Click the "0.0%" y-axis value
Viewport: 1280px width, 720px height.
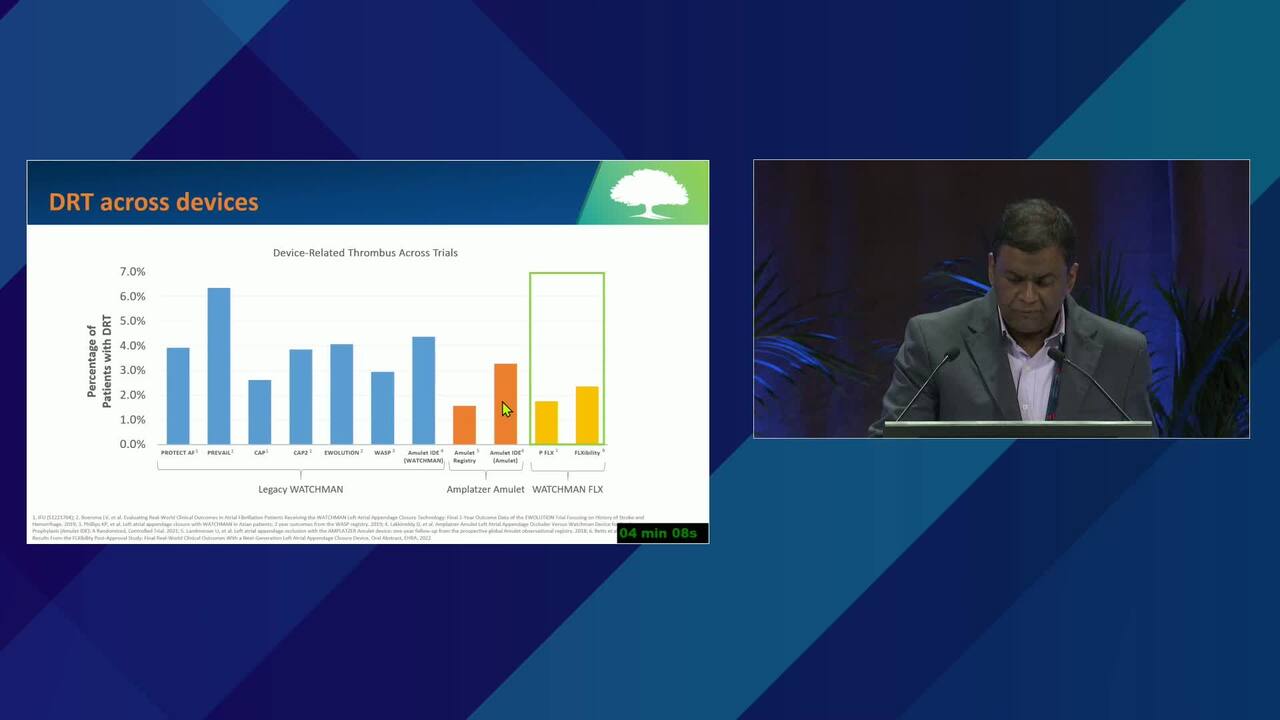[133, 444]
